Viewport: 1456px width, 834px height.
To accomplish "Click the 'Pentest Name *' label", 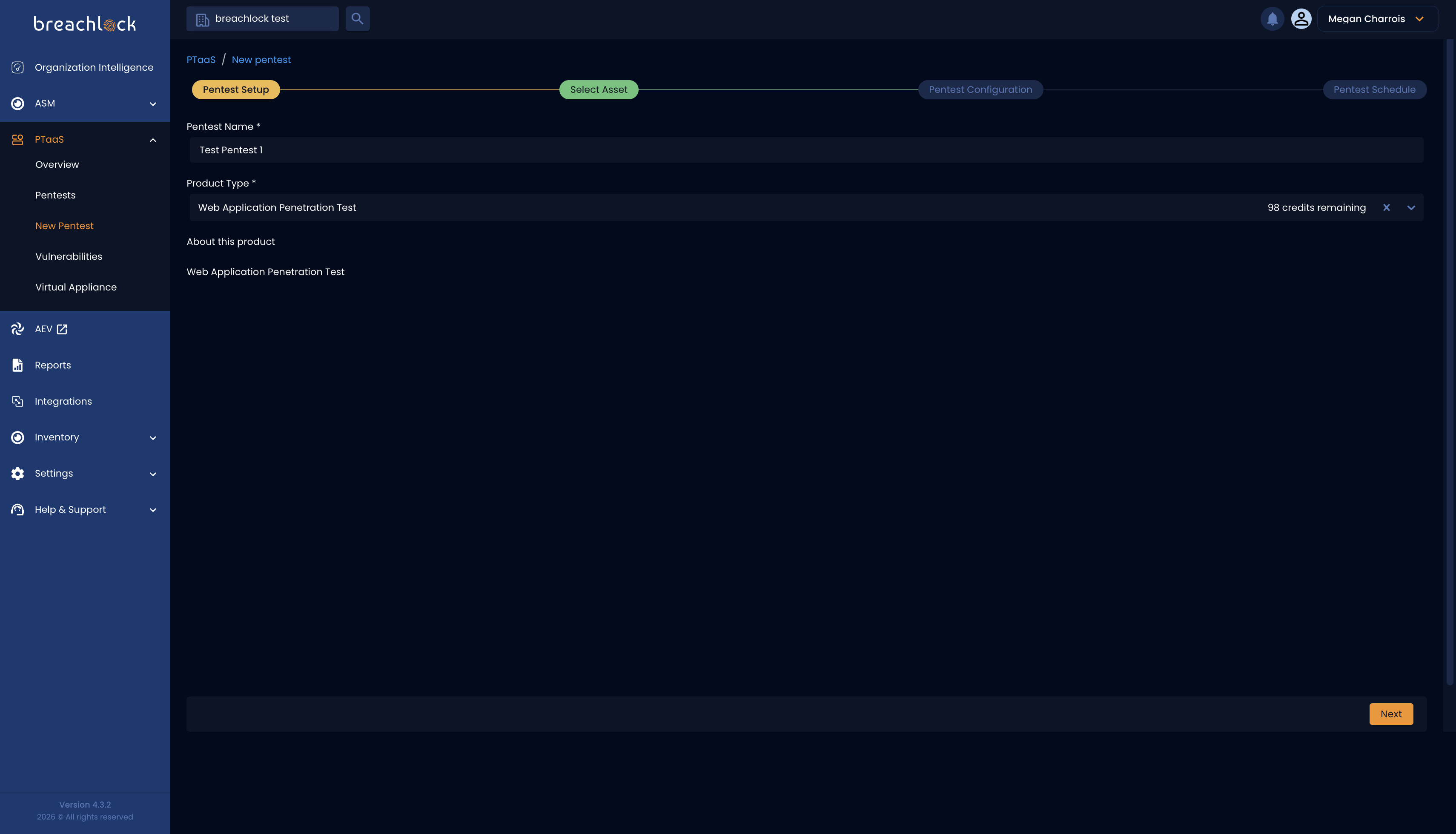I will click(x=223, y=127).
